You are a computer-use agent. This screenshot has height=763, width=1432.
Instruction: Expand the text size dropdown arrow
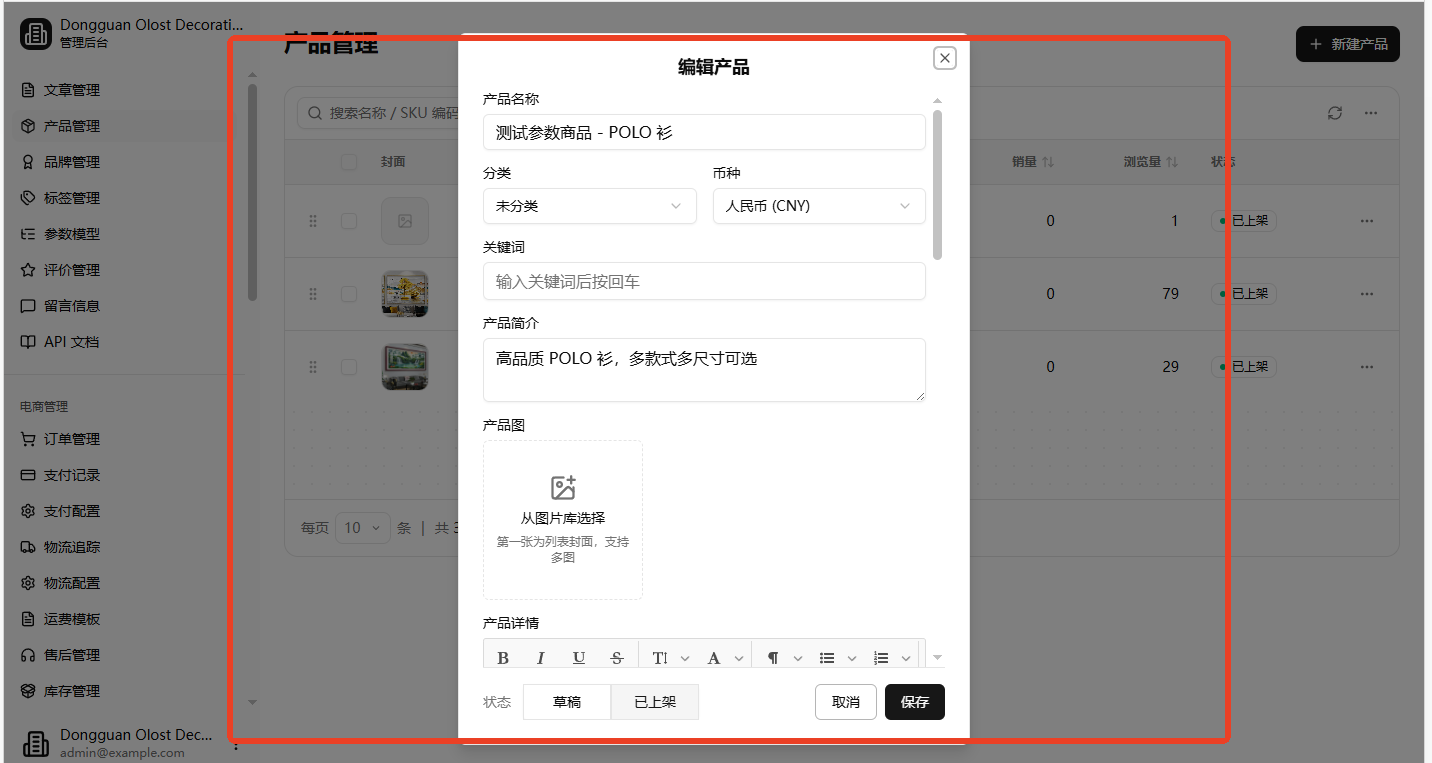[685, 658]
